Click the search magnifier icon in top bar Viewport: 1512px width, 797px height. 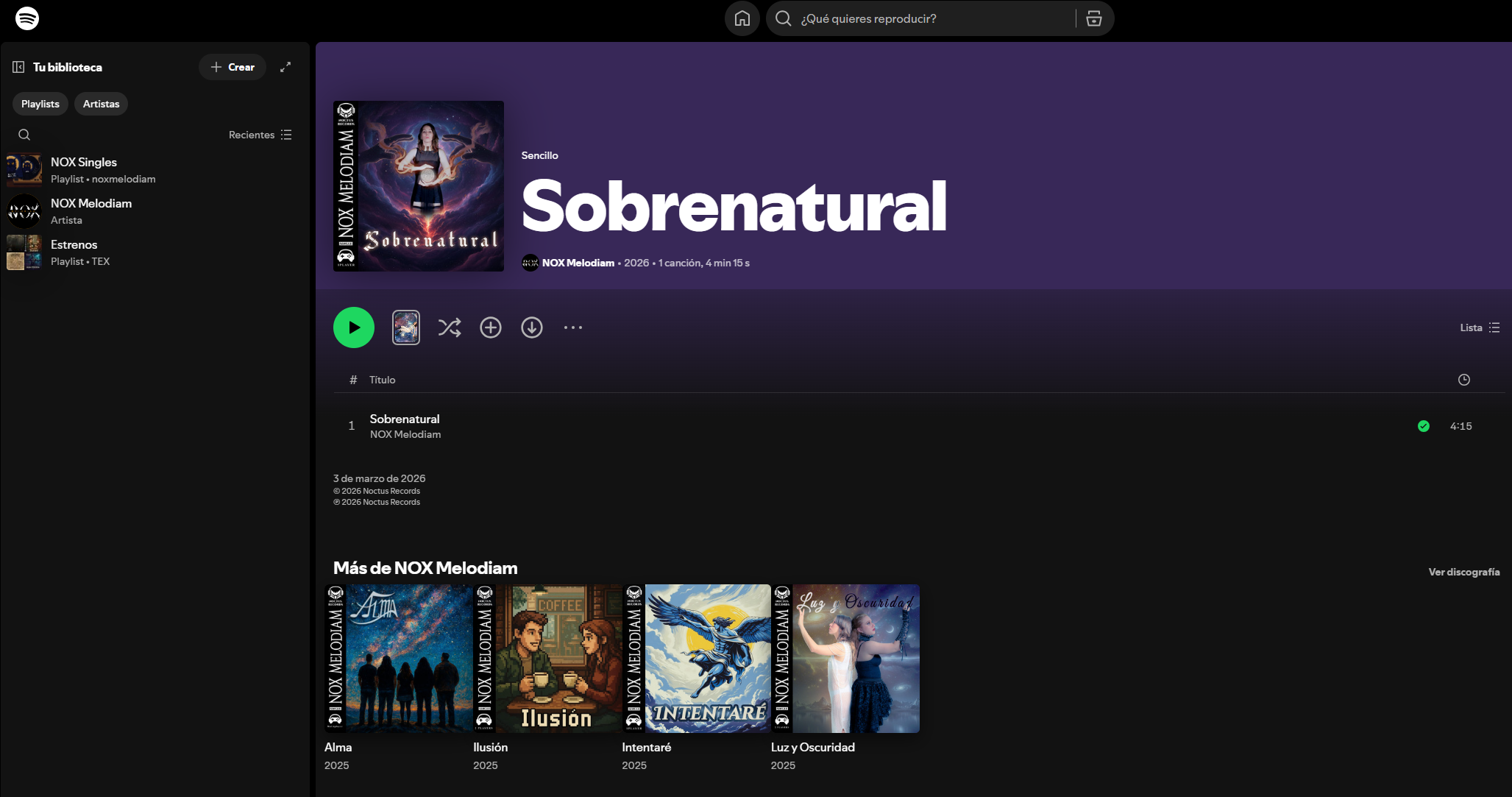(784, 18)
